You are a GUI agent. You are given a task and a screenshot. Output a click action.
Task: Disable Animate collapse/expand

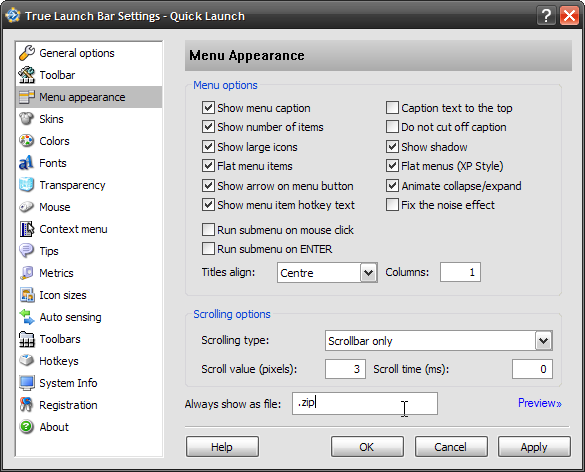(x=392, y=185)
